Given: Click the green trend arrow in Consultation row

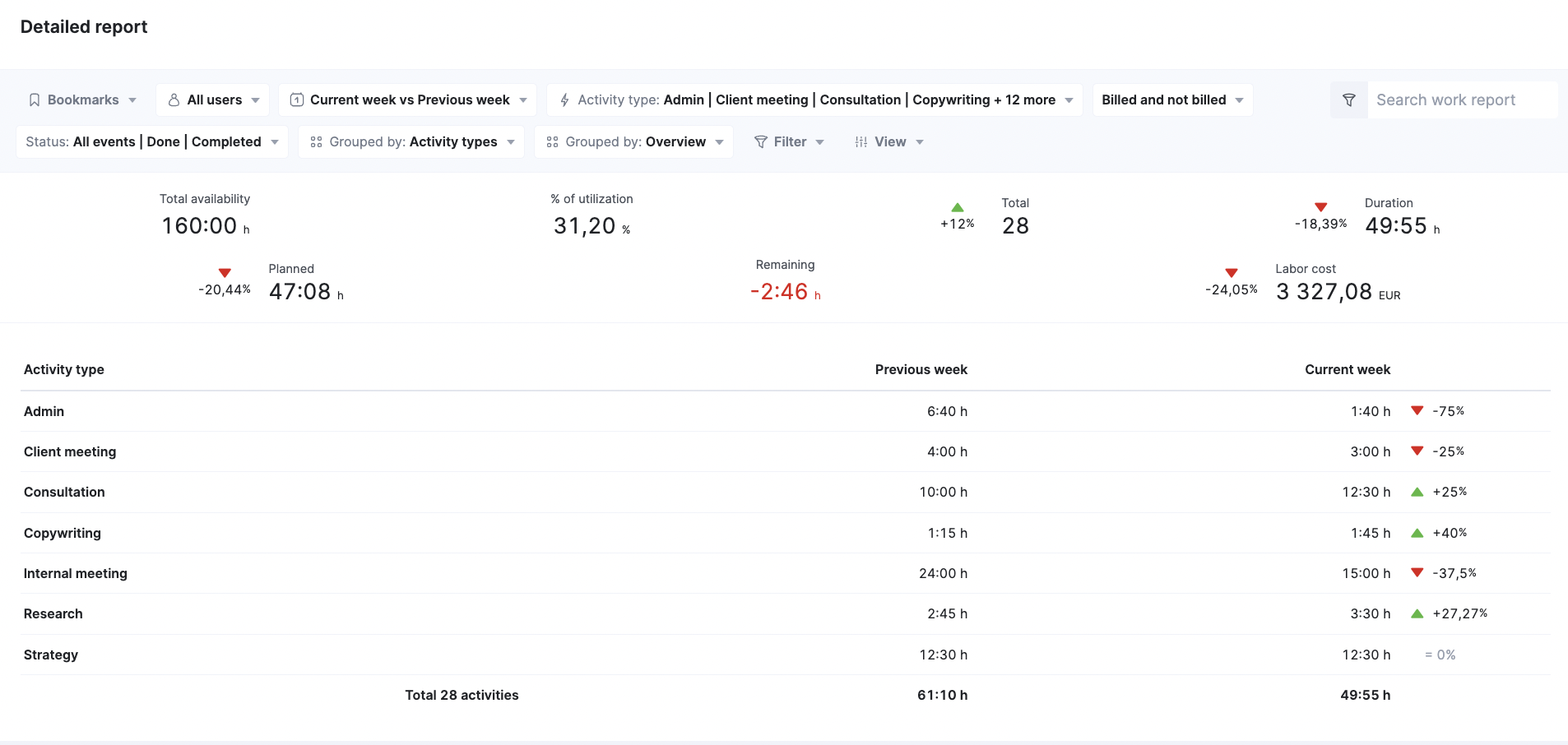Looking at the screenshot, I should coord(1417,492).
